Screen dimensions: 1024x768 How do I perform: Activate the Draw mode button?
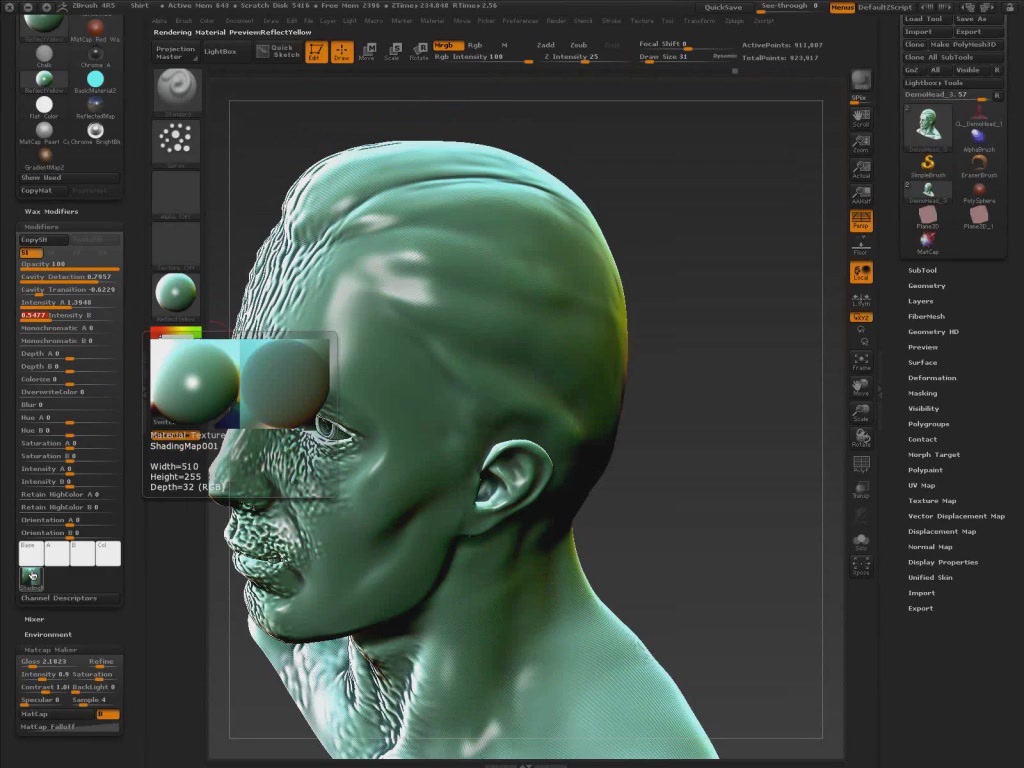(x=342, y=52)
